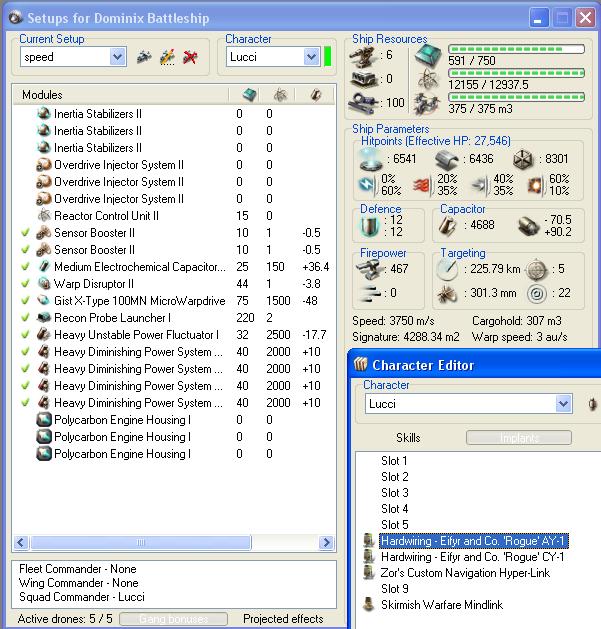Toggle Gist X-Type 100MN MicroWarpdrive checkmark
The width and height of the screenshot is (601, 629).
(x=25, y=300)
